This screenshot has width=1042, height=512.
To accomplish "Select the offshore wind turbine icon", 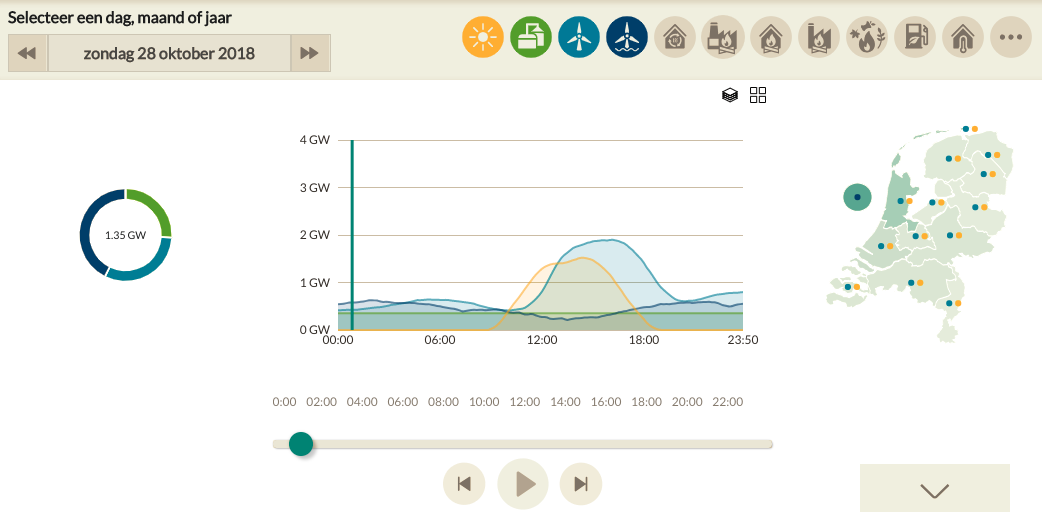I will click(627, 38).
